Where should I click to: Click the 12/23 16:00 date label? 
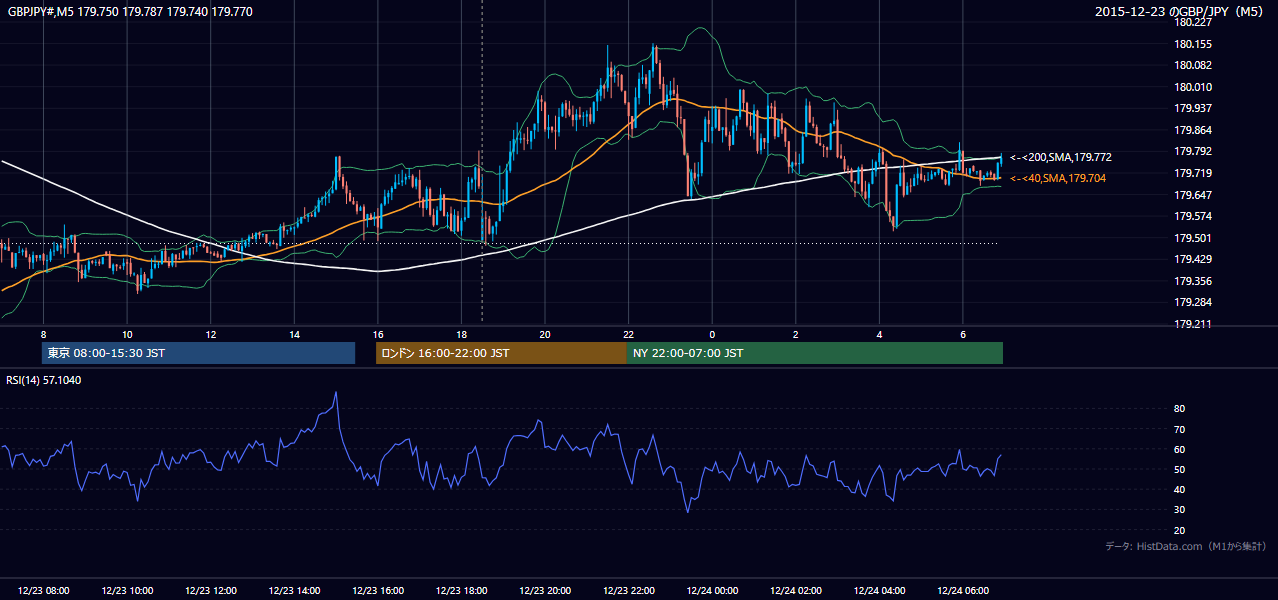(378, 591)
